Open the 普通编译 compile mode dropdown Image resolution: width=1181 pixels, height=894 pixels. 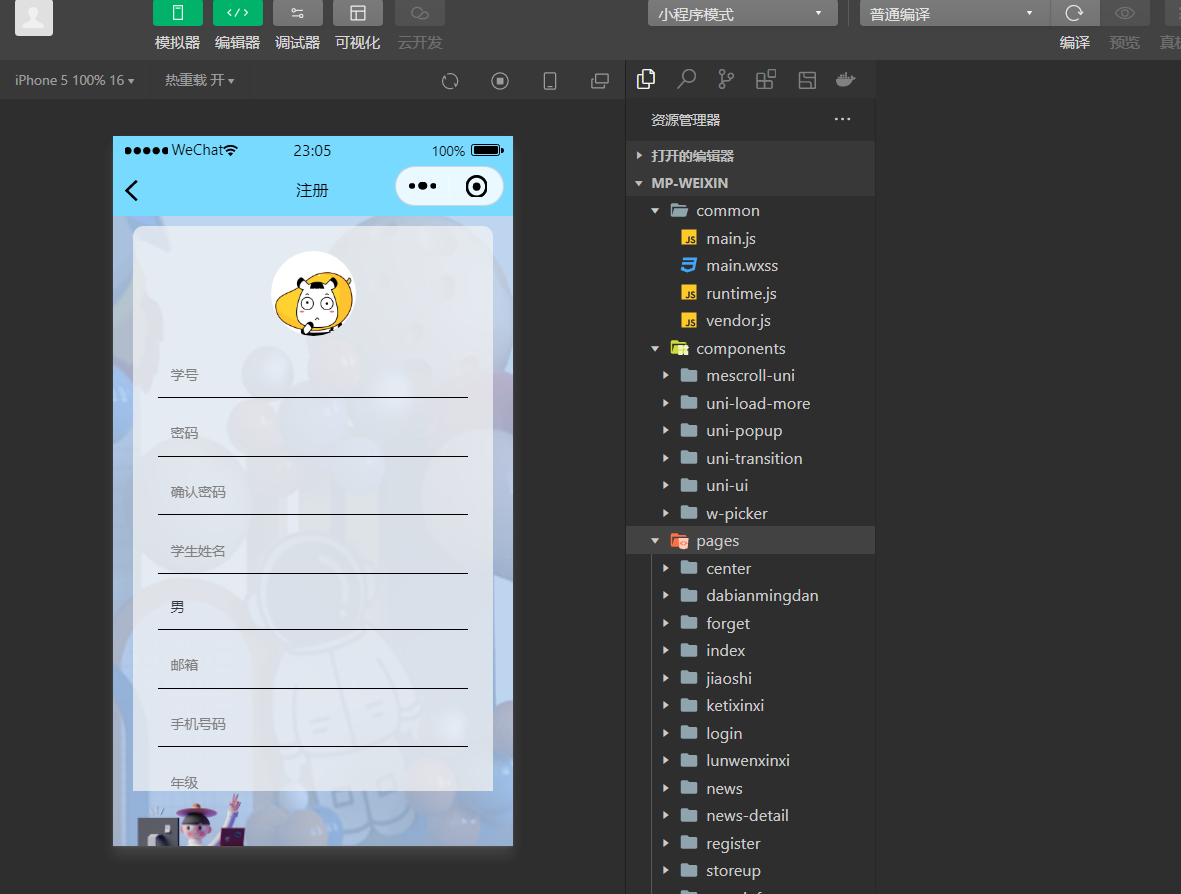[x=954, y=14]
